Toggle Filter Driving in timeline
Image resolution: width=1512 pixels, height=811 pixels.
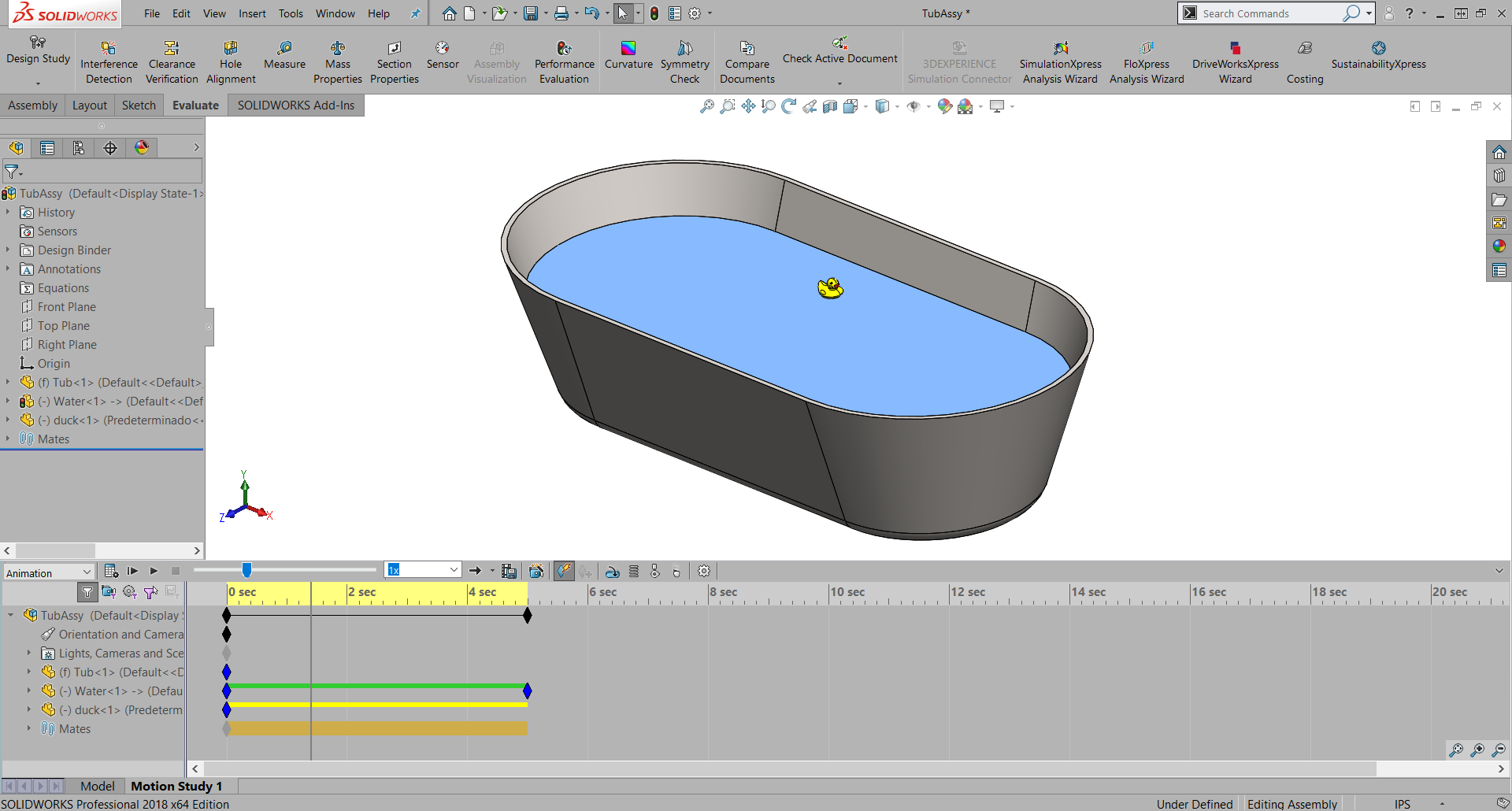(130, 591)
